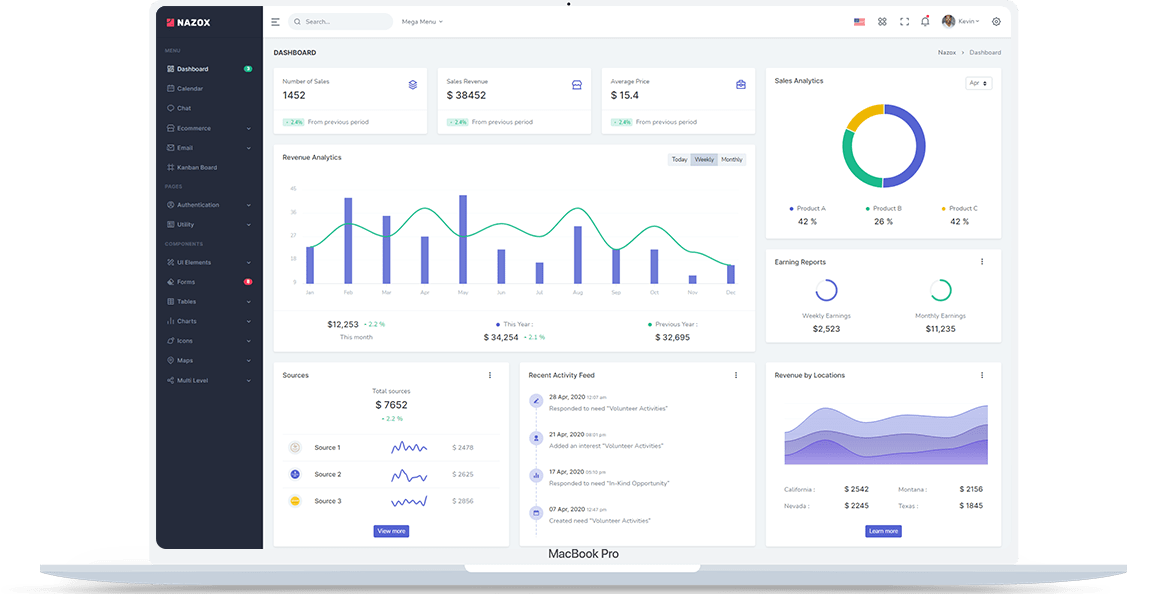1175x594 pixels.
Task: Click the Nazox breadcrumb link
Action: coord(946,52)
